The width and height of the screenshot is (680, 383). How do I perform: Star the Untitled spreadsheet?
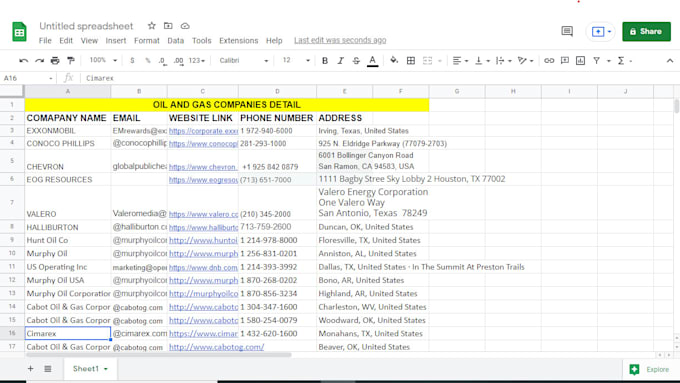151,26
